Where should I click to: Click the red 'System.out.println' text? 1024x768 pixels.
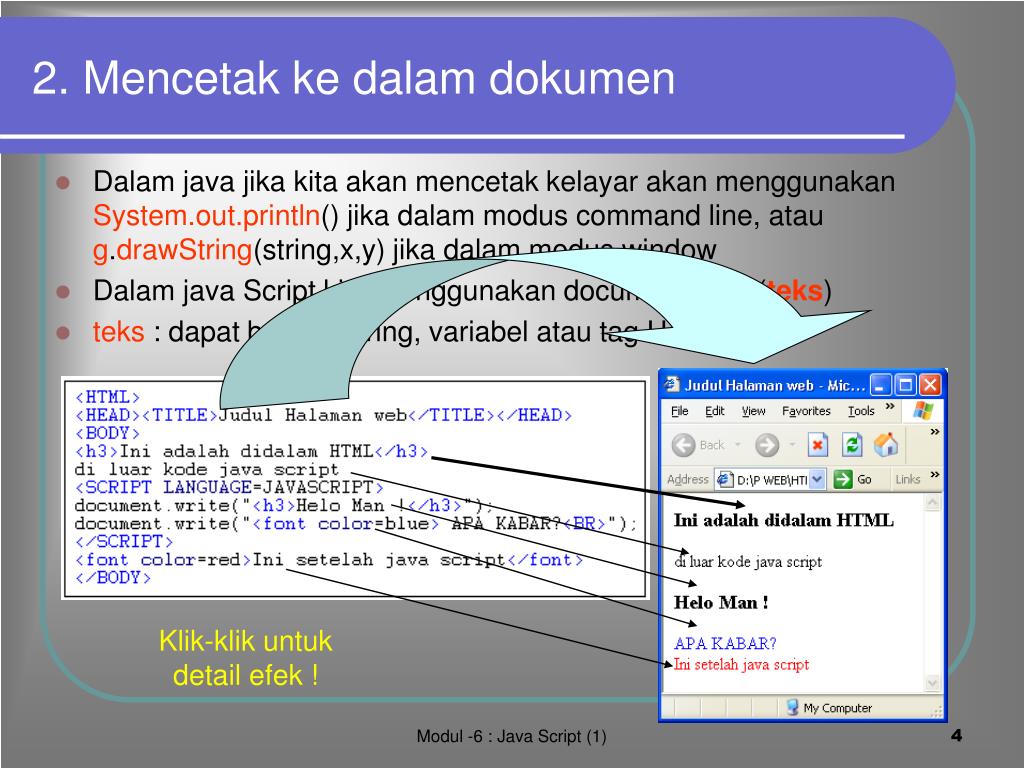206,216
